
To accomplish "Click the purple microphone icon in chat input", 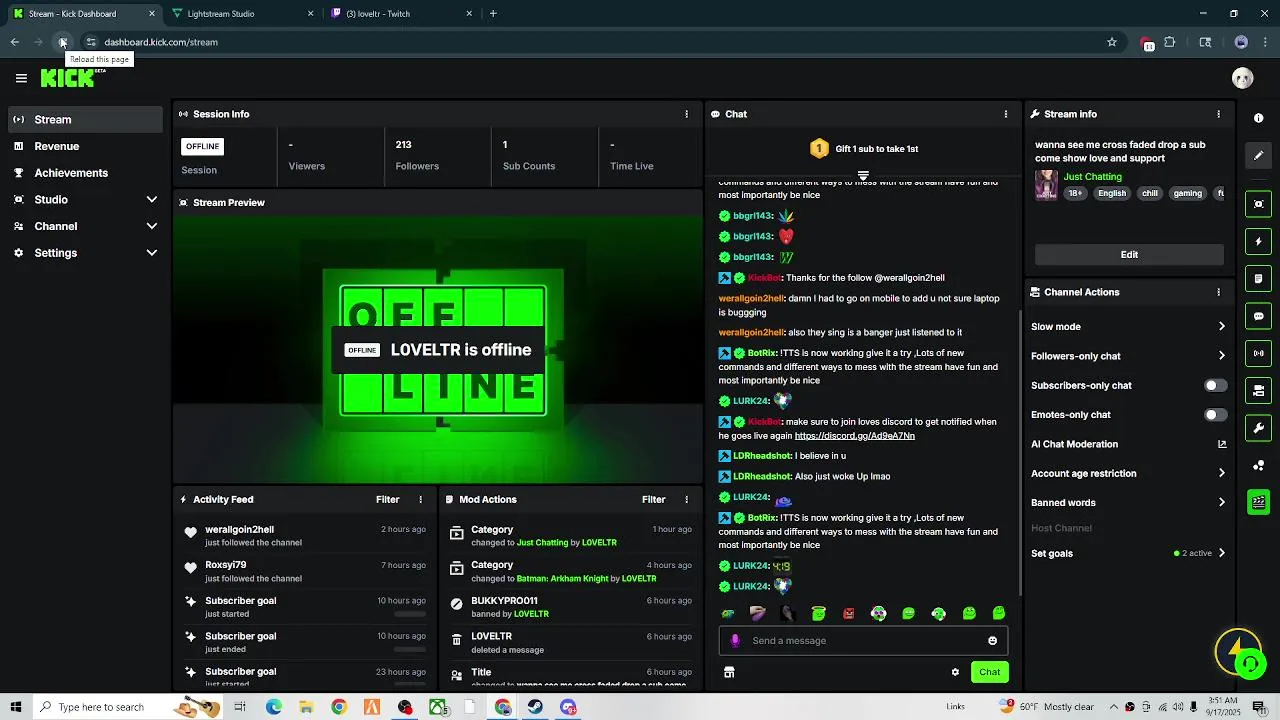I will pyautogui.click(x=735, y=641).
